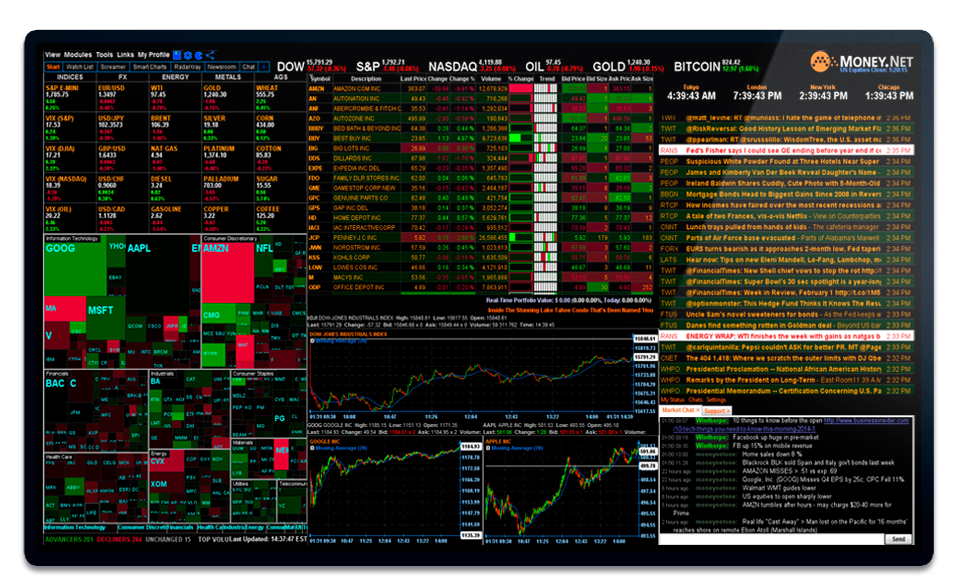The image size is (960, 588).
Task: Click the AMZN red tile in heatmap
Action: coord(227,271)
